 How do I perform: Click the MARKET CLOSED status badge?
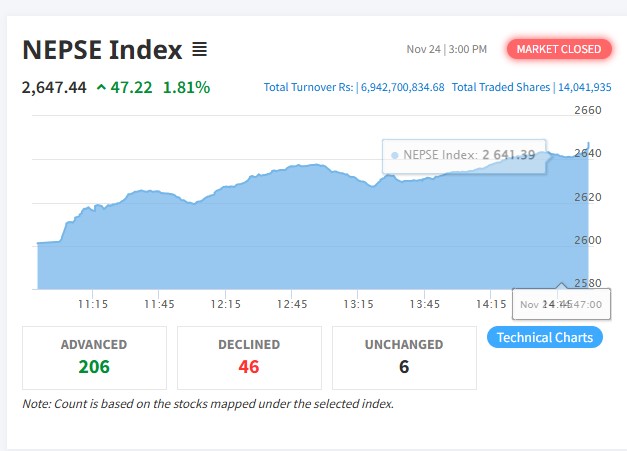click(558, 49)
